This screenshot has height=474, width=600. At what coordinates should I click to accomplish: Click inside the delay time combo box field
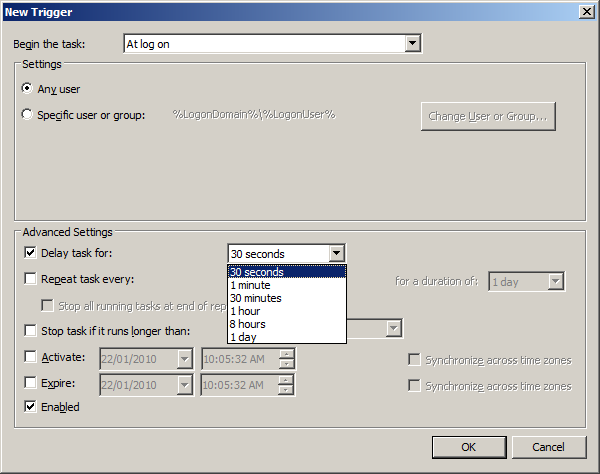coord(277,254)
